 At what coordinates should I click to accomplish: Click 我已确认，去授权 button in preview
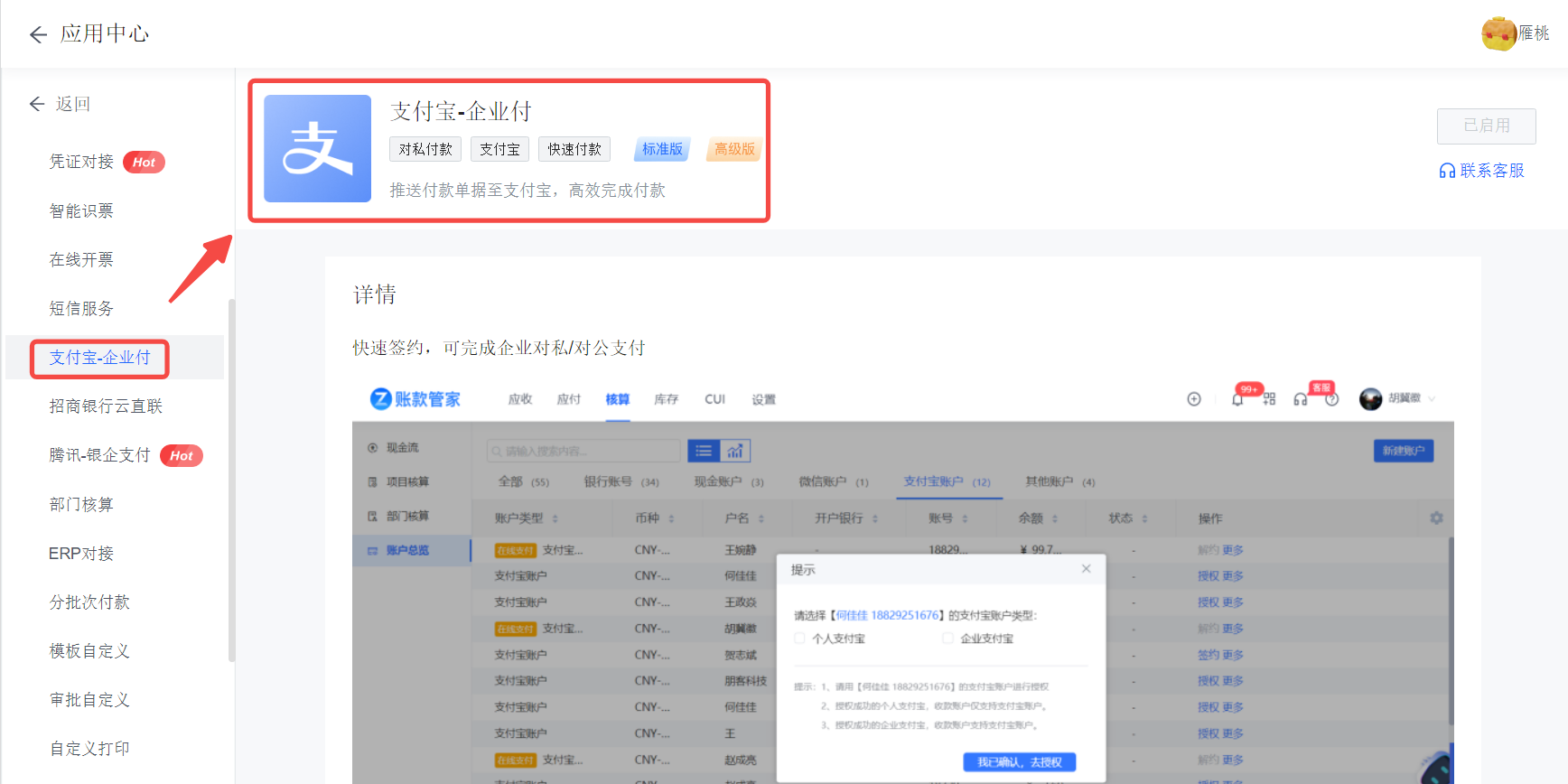pos(1019,762)
